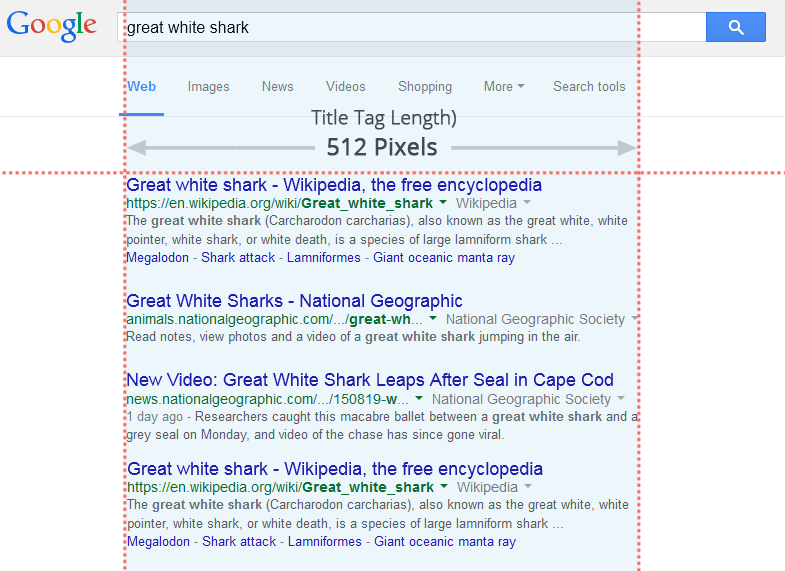The height and width of the screenshot is (571, 785).
Task: Click the blue magnifier search button
Action: coord(735,28)
